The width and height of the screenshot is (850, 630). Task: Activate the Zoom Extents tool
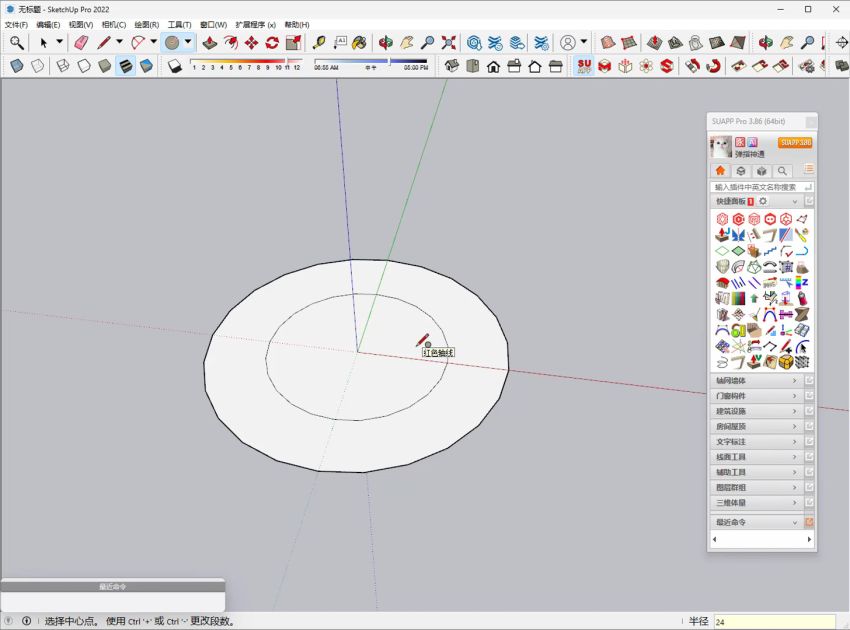(449, 42)
